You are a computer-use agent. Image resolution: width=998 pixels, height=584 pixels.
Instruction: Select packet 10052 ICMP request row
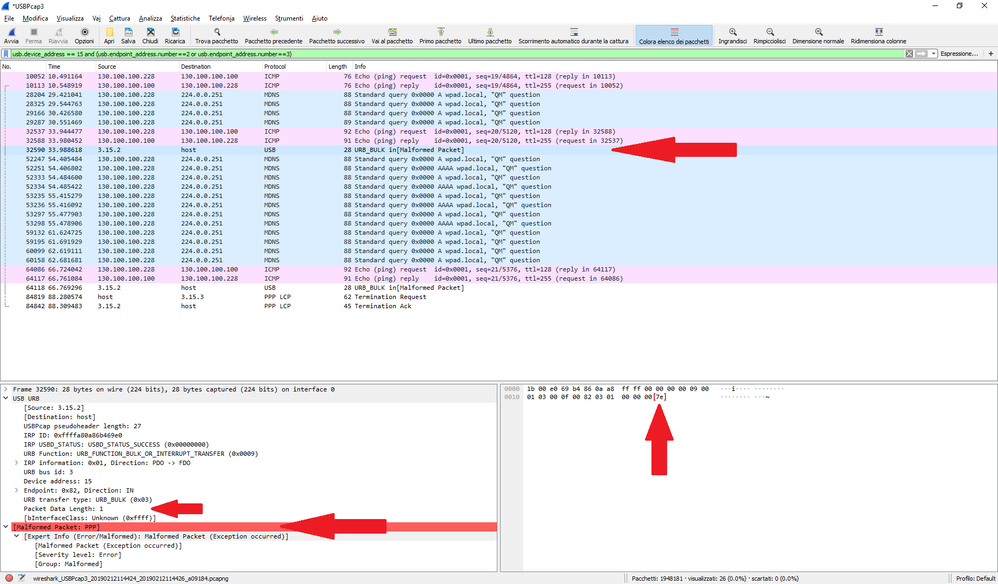click(498, 76)
